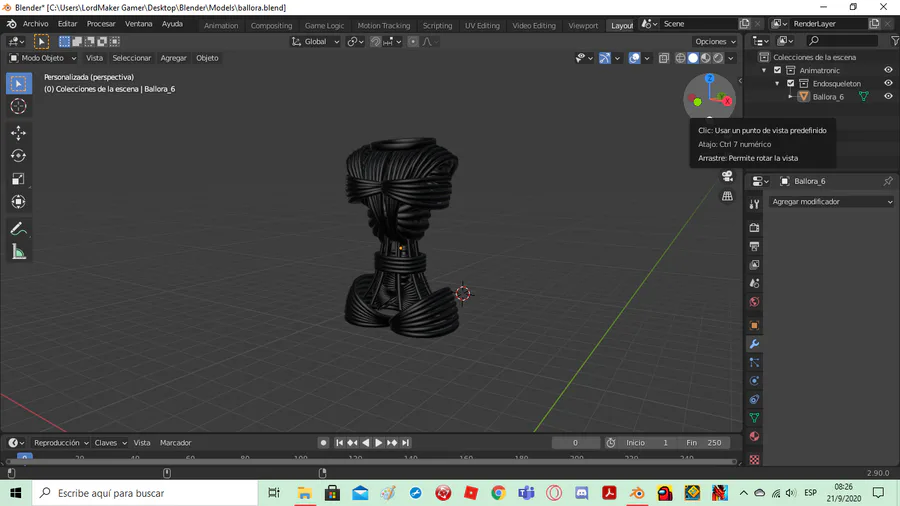Open Global transform orientation dropdown
900x506 pixels.
pos(315,41)
